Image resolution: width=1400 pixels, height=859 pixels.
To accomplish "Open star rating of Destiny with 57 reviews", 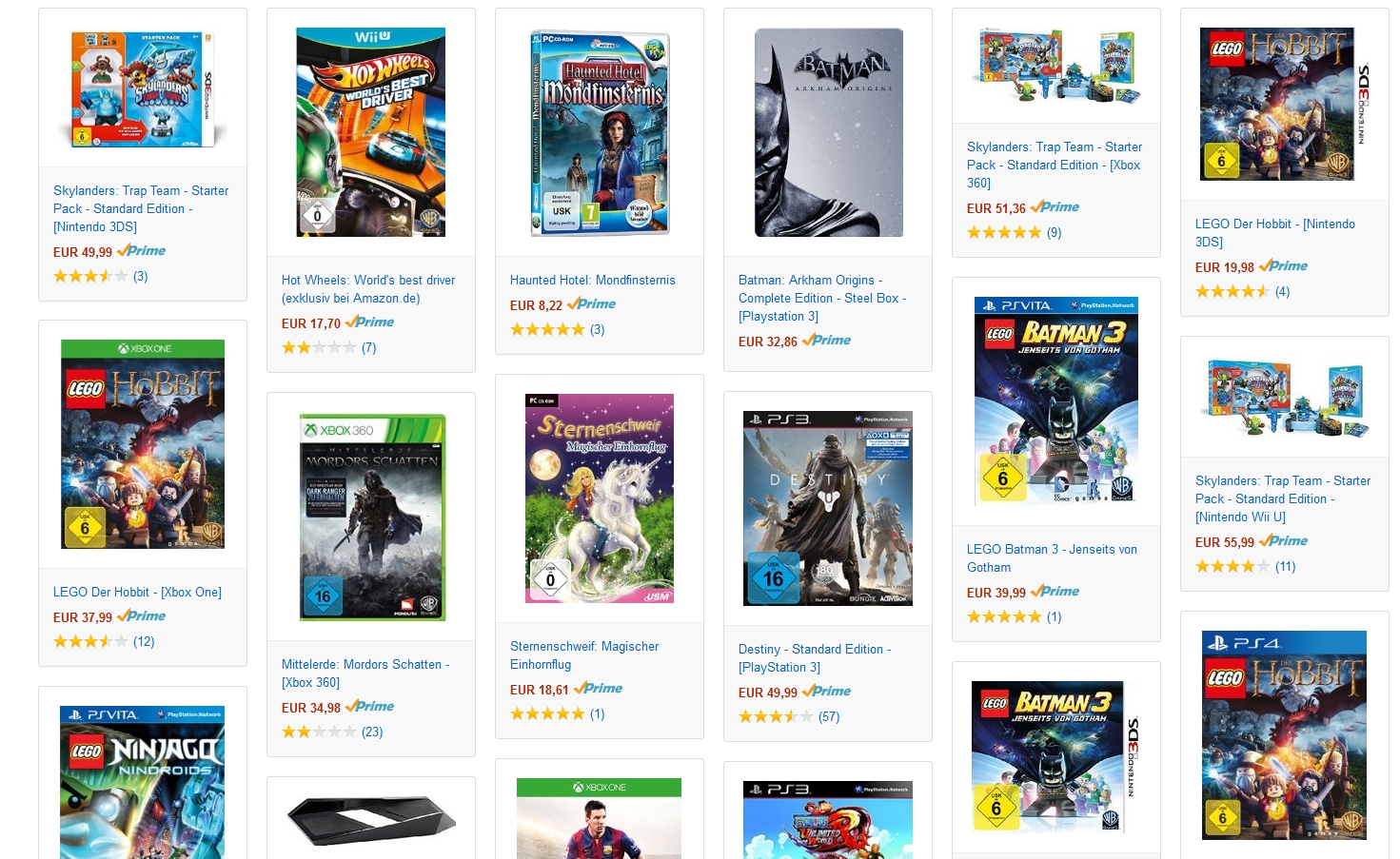I will (776, 716).
